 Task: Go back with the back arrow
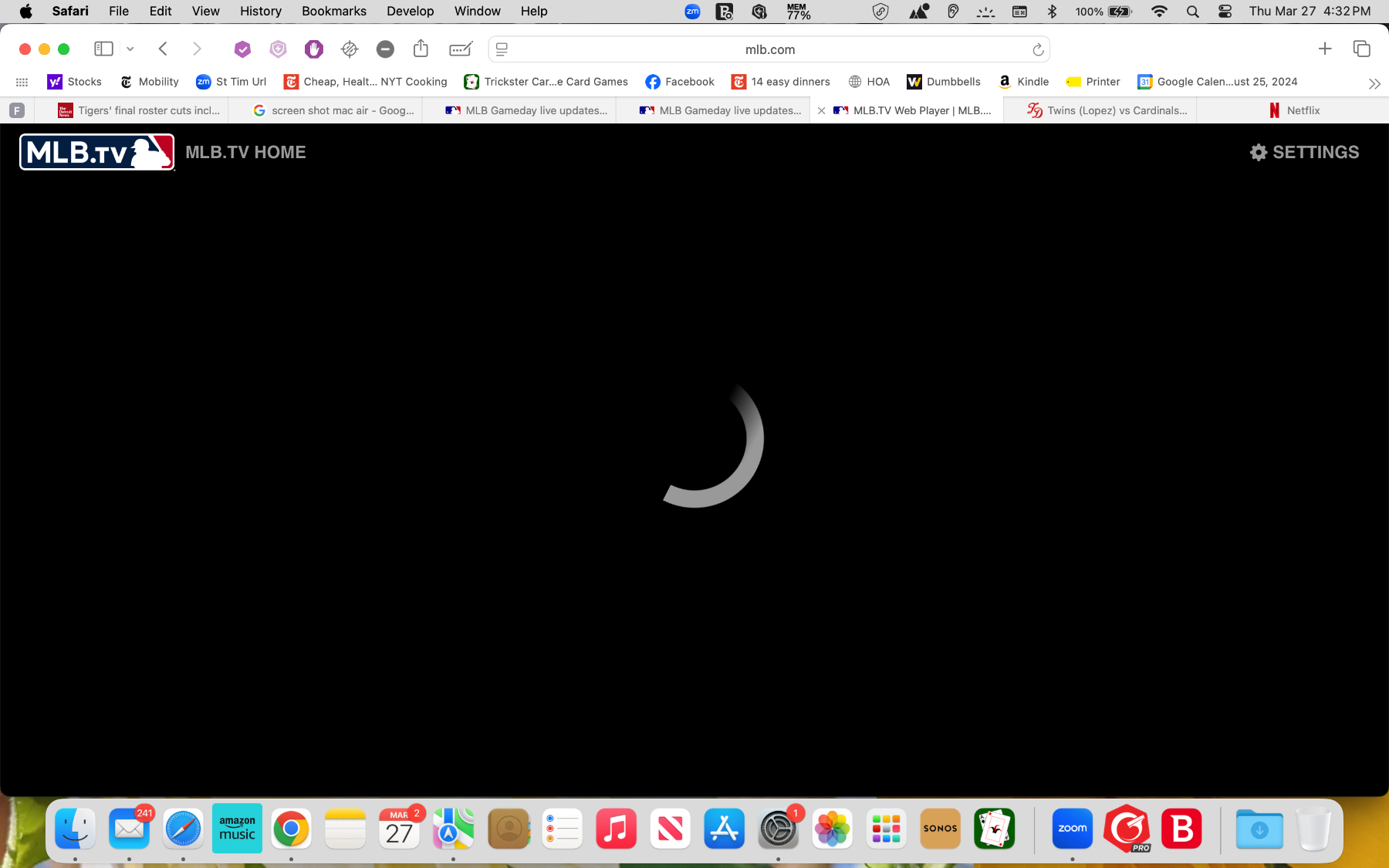163,49
